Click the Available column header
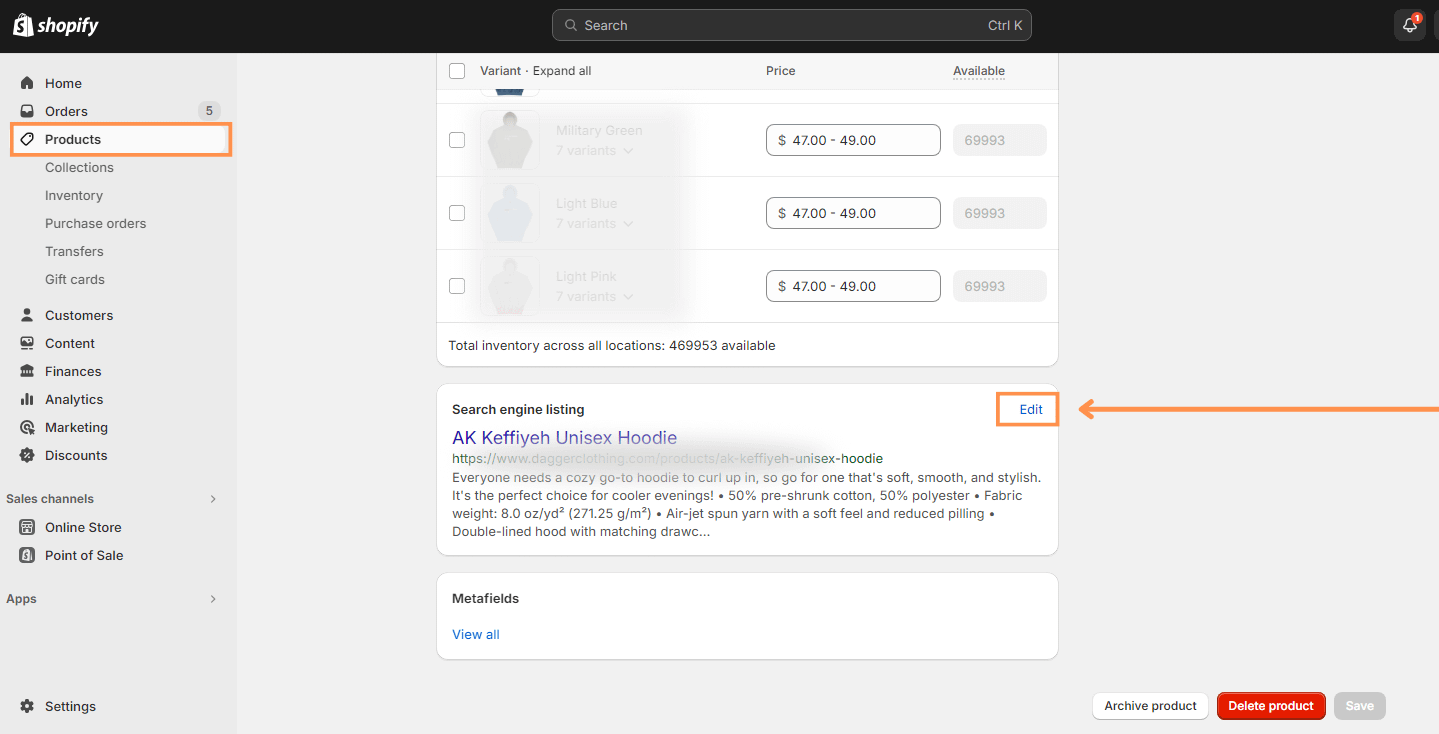 [x=979, y=71]
